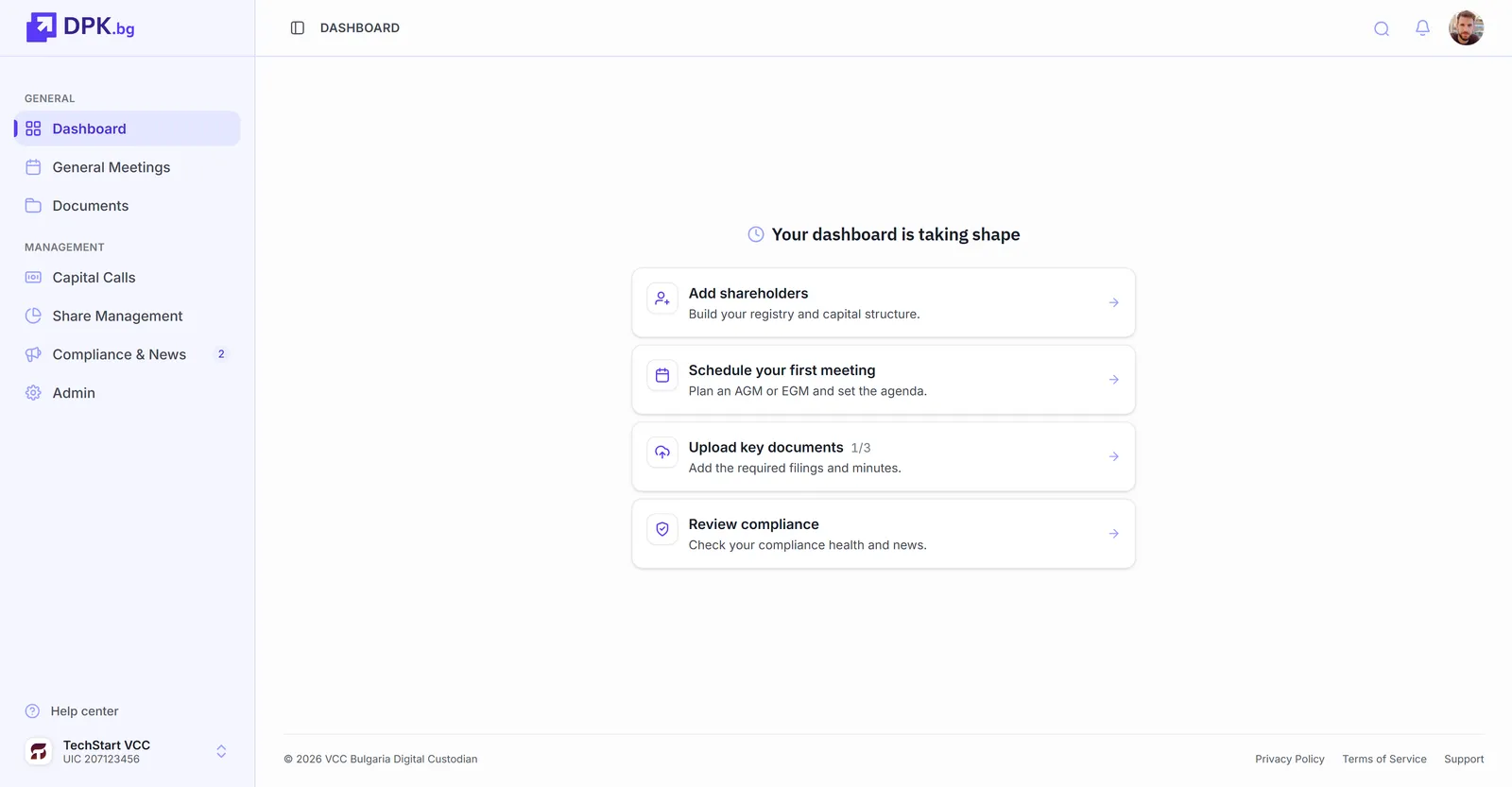Image resolution: width=1512 pixels, height=787 pixels.
Task: Open Upload key documents card title
Action: point(765,448)
